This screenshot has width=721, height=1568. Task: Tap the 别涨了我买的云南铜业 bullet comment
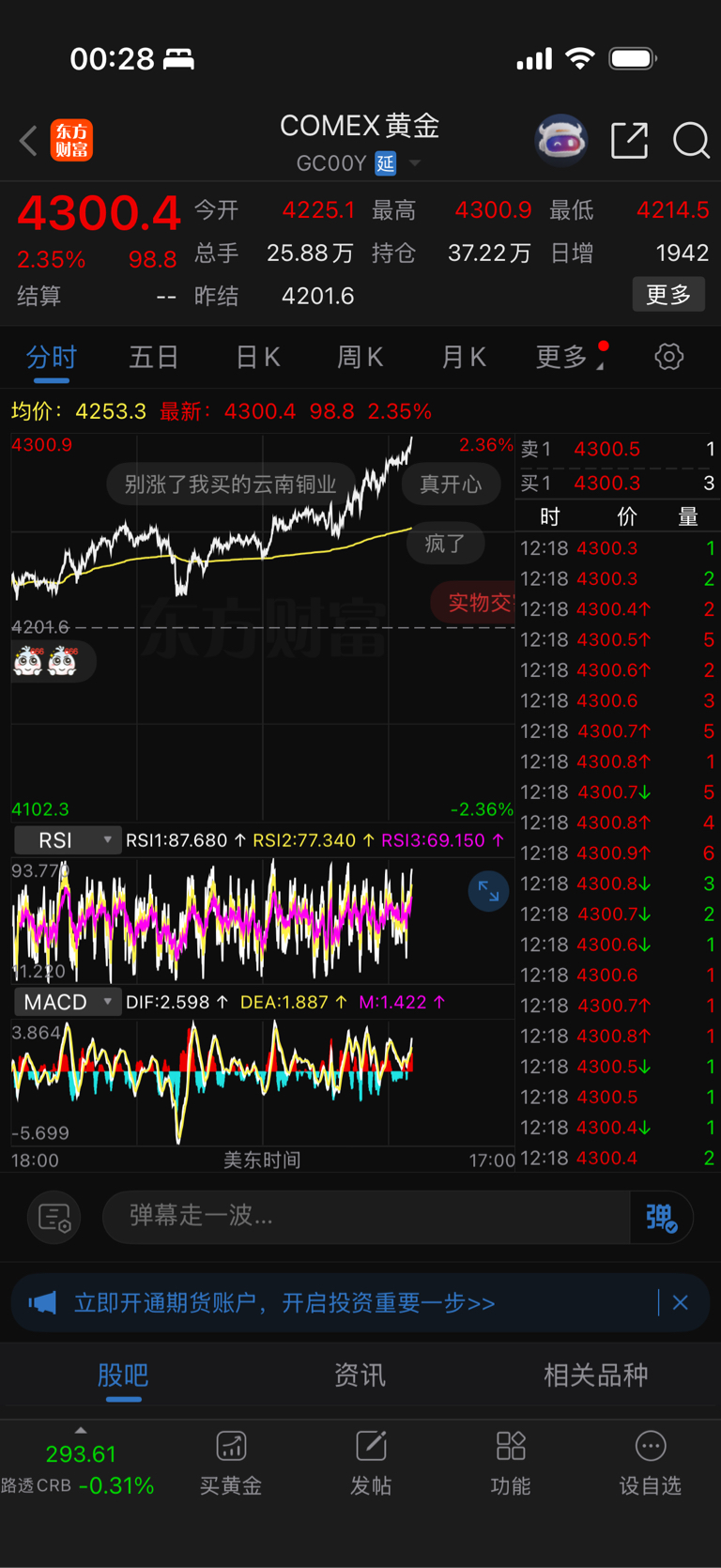230,484
